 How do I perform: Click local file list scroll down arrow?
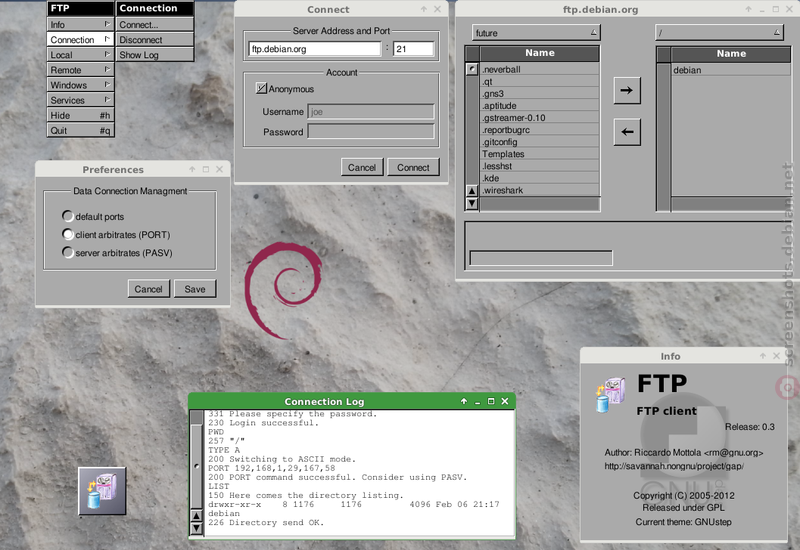coord(472,203)
